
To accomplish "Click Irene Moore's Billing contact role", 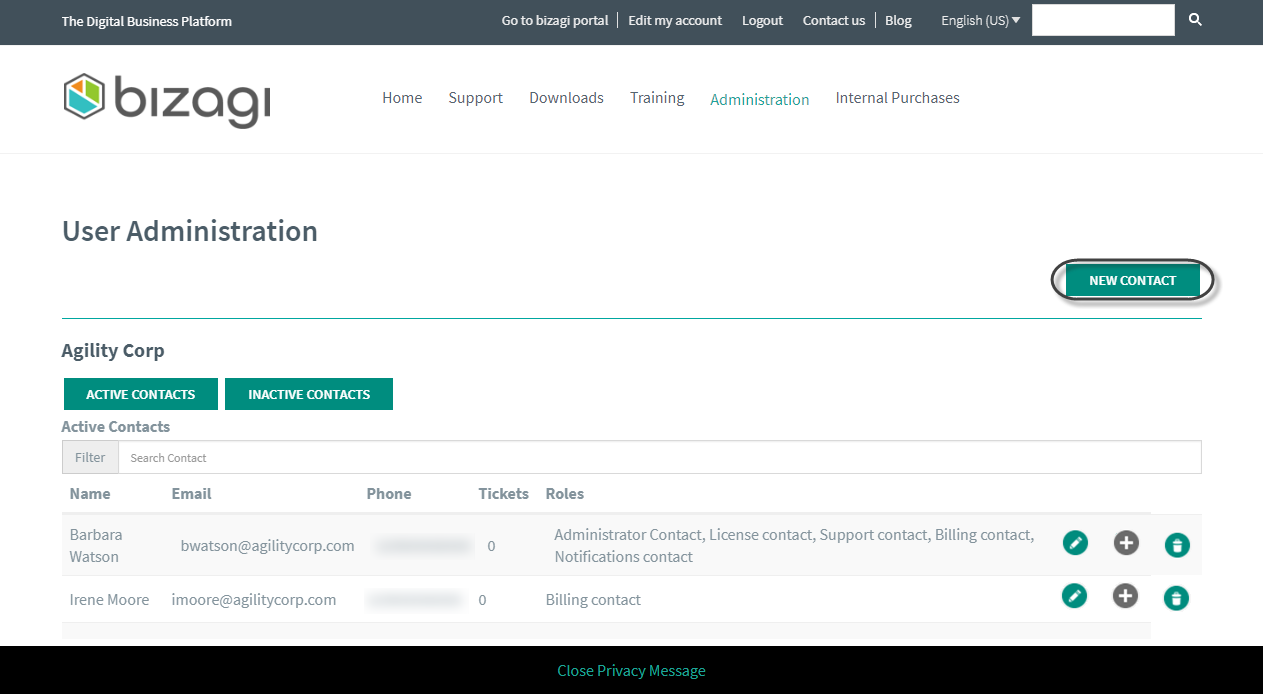I will point(593,600).
